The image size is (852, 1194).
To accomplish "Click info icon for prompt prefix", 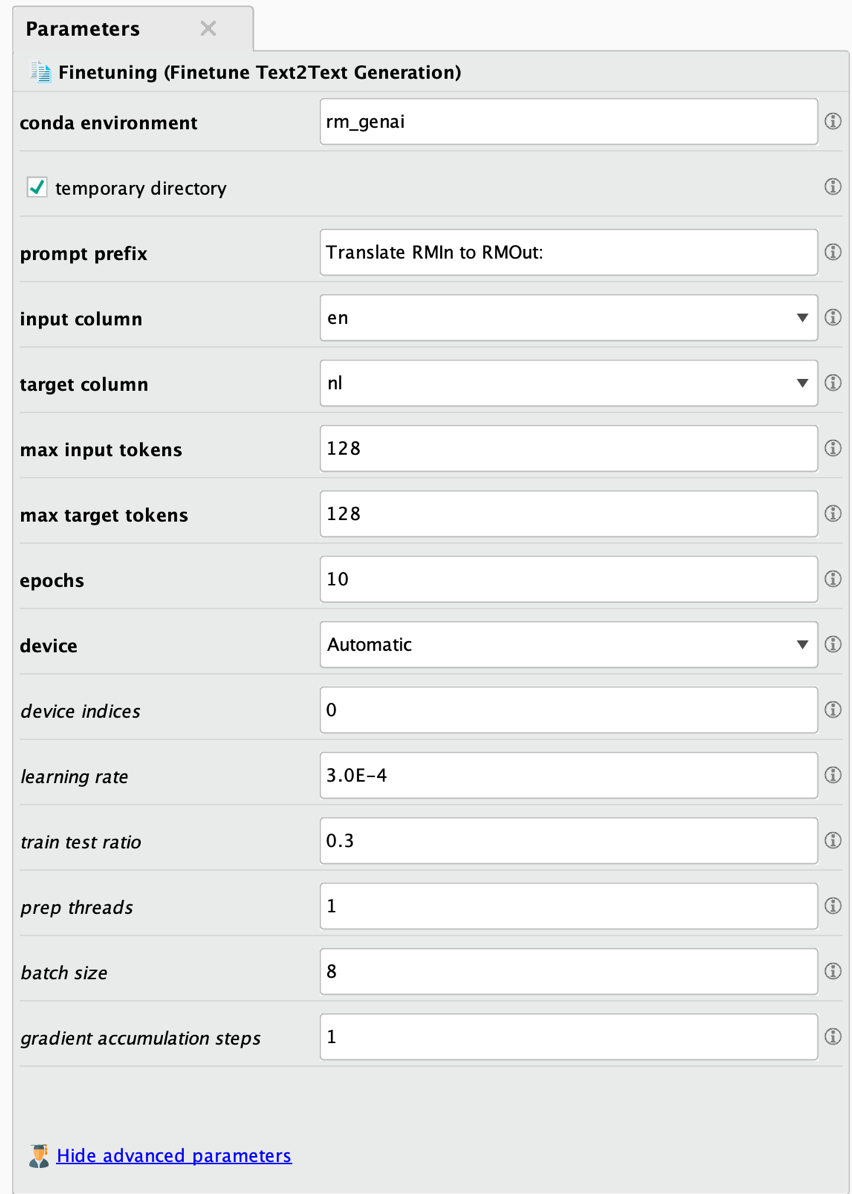I will [x=832, y=252].
